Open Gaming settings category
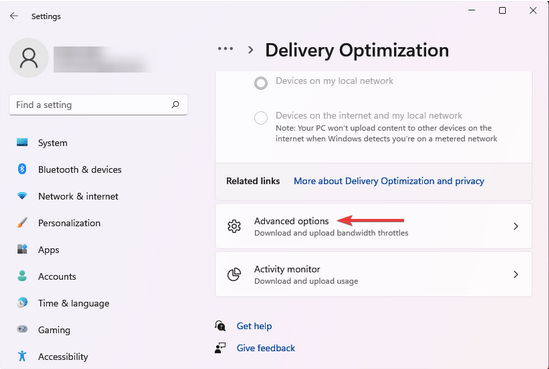The image size is (549, 369). click(x=54, y=330)
